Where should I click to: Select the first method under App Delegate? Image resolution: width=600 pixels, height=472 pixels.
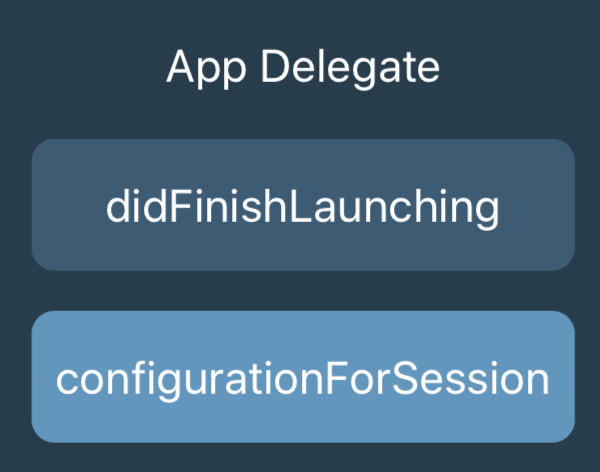click(303, 205)
